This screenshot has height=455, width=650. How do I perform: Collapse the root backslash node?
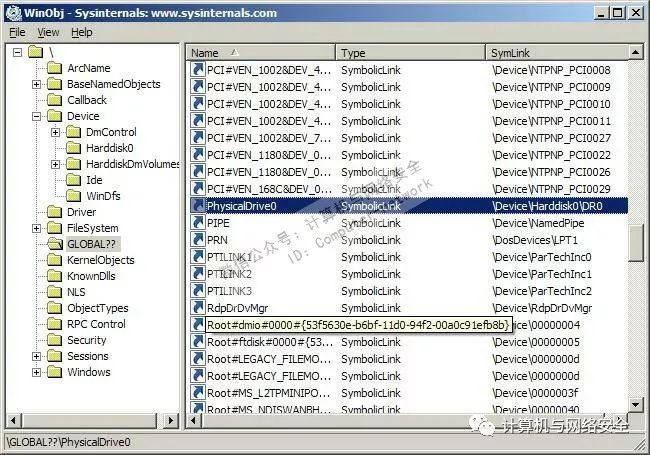point(17,52)
